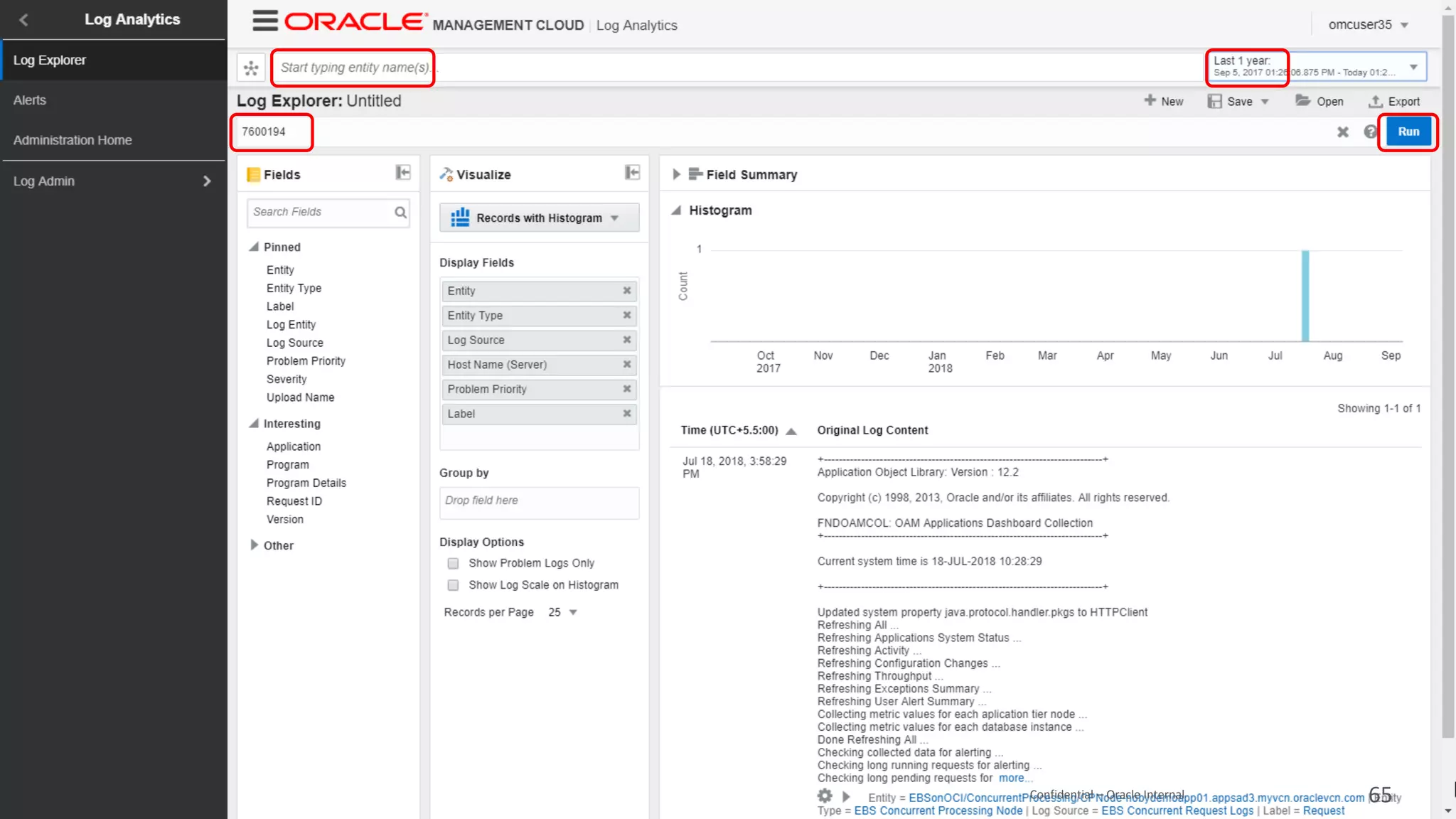Viewport: 1456px width, 819px height.
Task: Enable Show Problem Logs Only checkbox
Action: click(453, 563)
